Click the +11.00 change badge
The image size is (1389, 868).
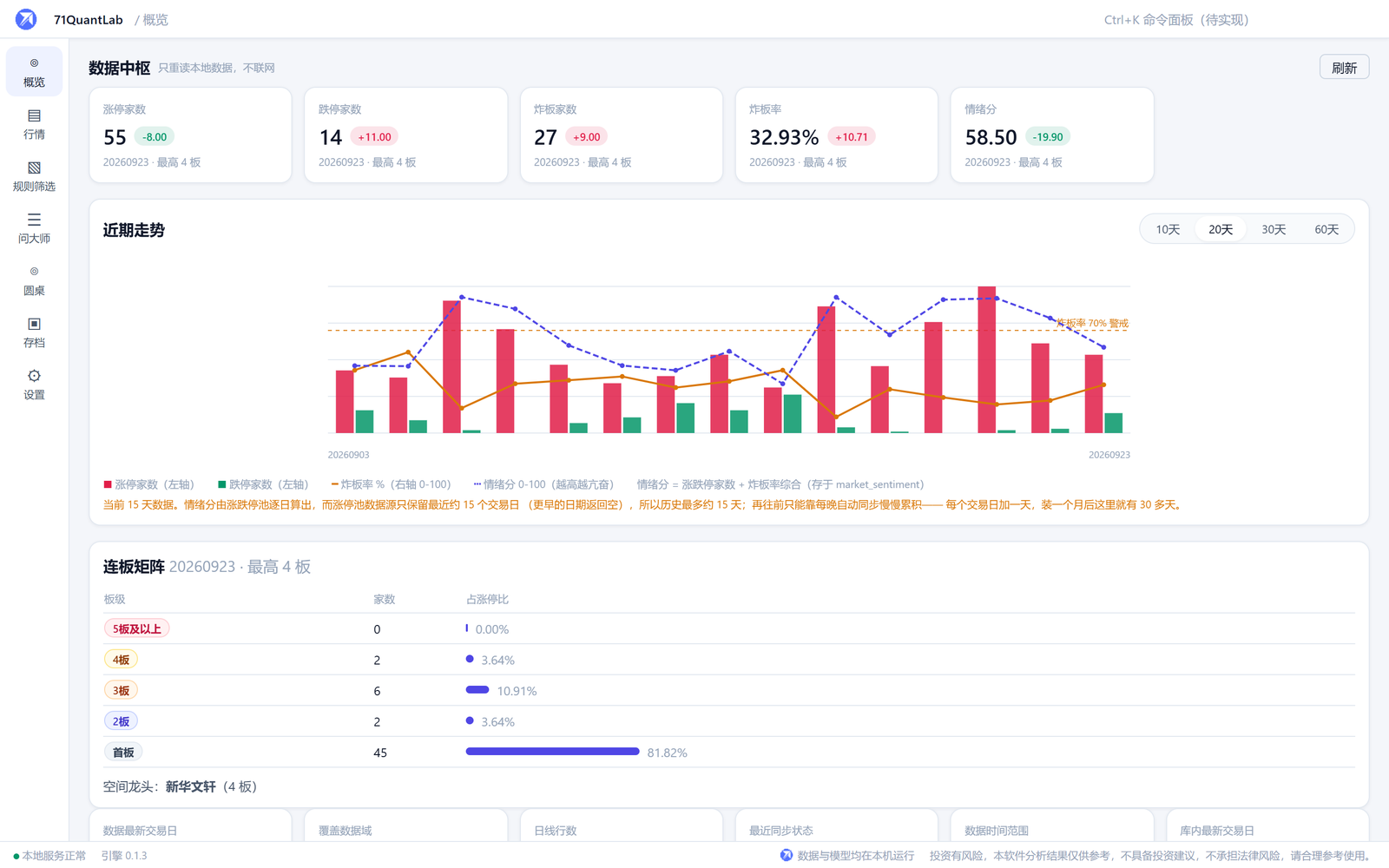click(375, 137)
